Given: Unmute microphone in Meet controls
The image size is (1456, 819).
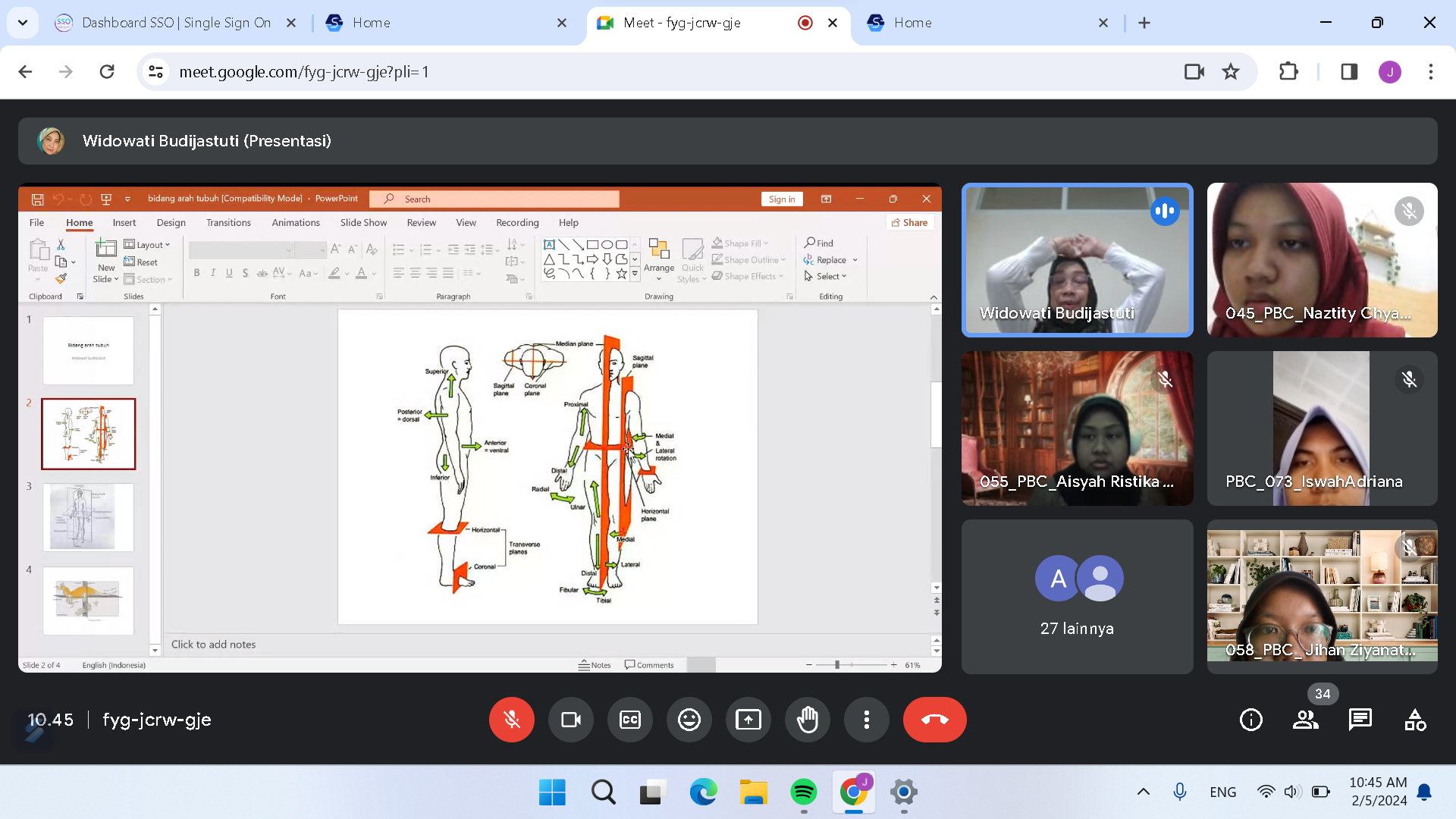Looking at the screenshot, I should [512, 720].
